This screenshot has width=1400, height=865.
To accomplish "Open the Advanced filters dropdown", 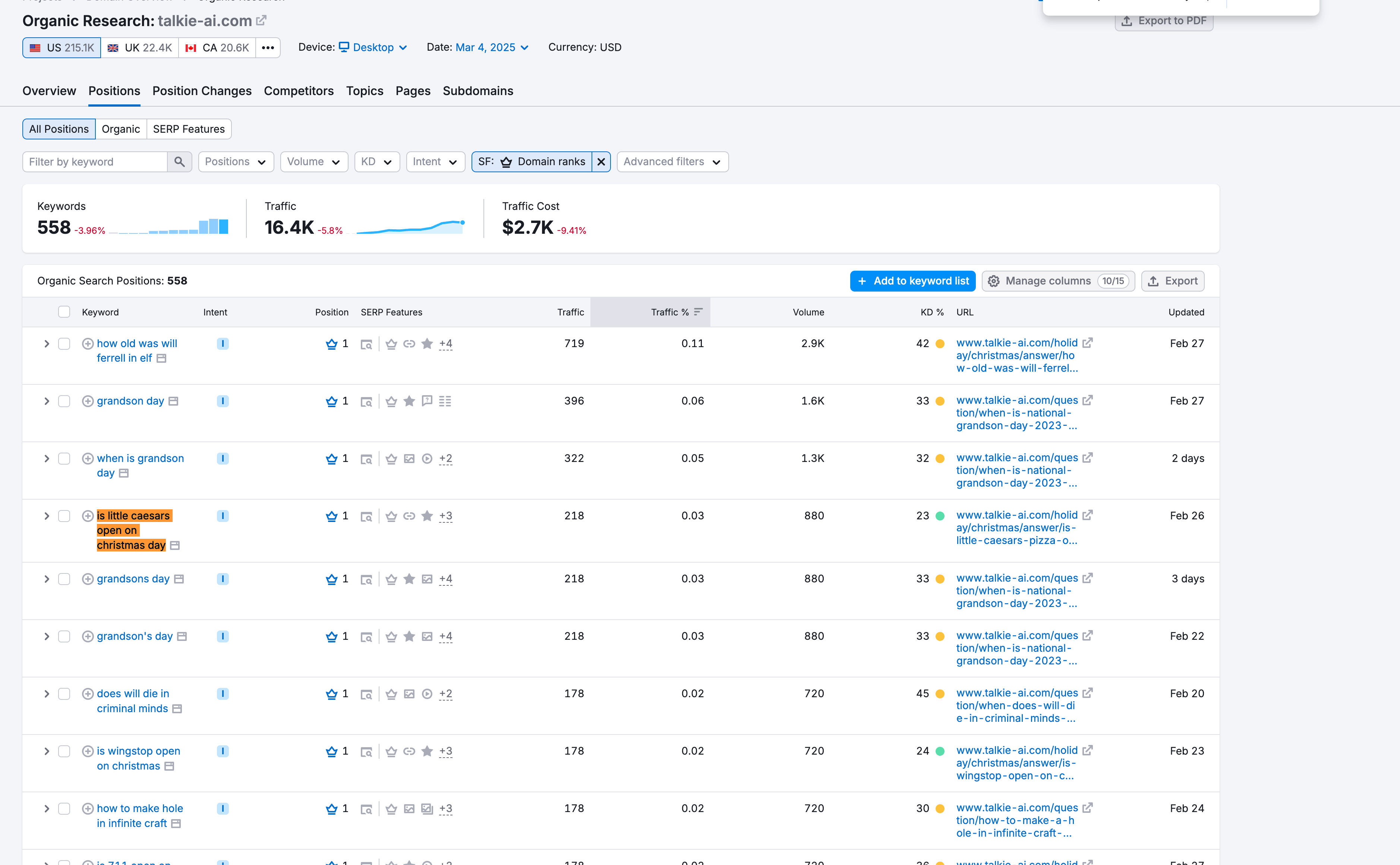I will coord(672,162).
